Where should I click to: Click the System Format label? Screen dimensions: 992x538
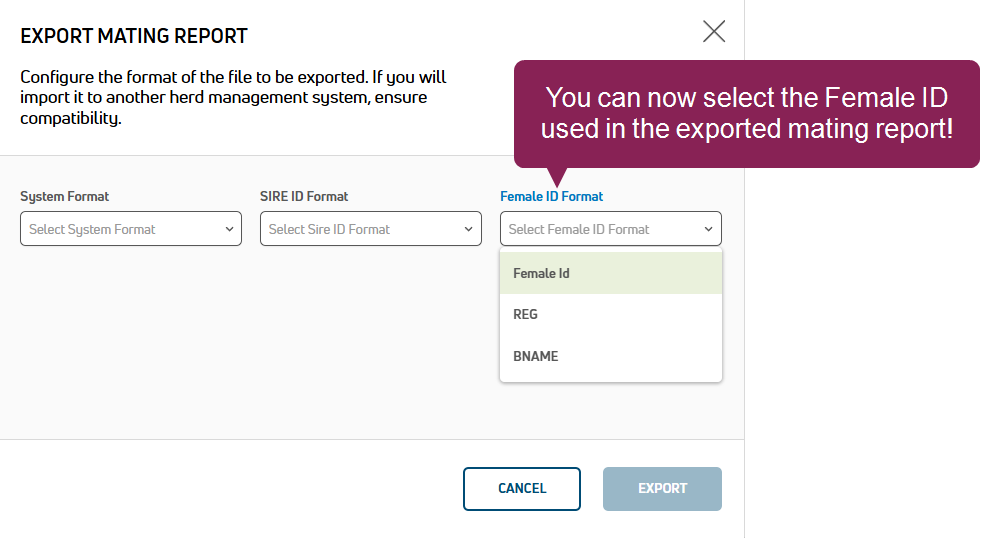tap(65, 197)
